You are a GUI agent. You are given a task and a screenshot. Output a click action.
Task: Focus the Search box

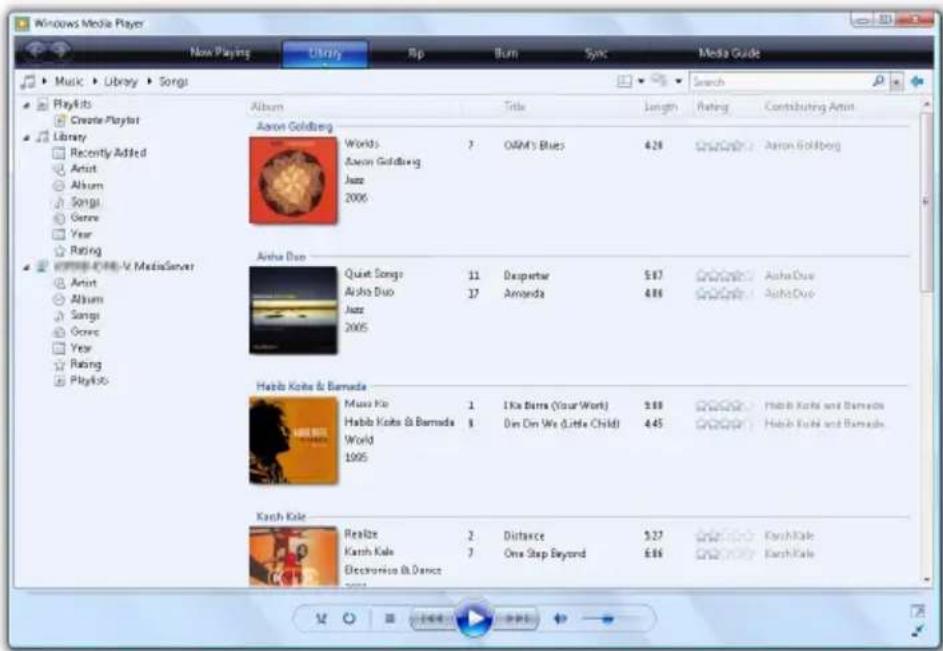pyautogui.click(x=781, y=81)
